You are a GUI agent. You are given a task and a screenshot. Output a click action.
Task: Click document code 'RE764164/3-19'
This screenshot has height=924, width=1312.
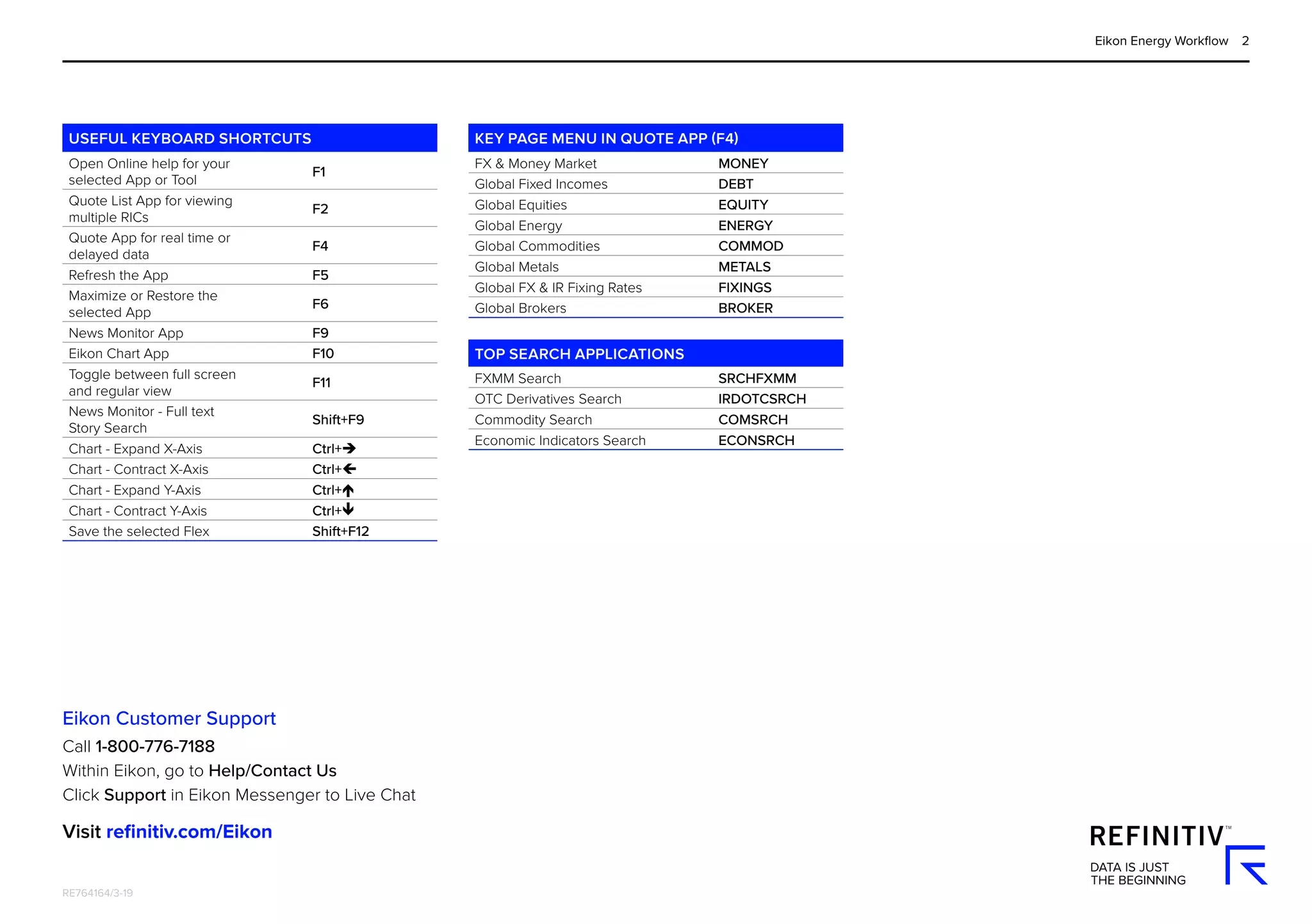(x=97, y=893)
